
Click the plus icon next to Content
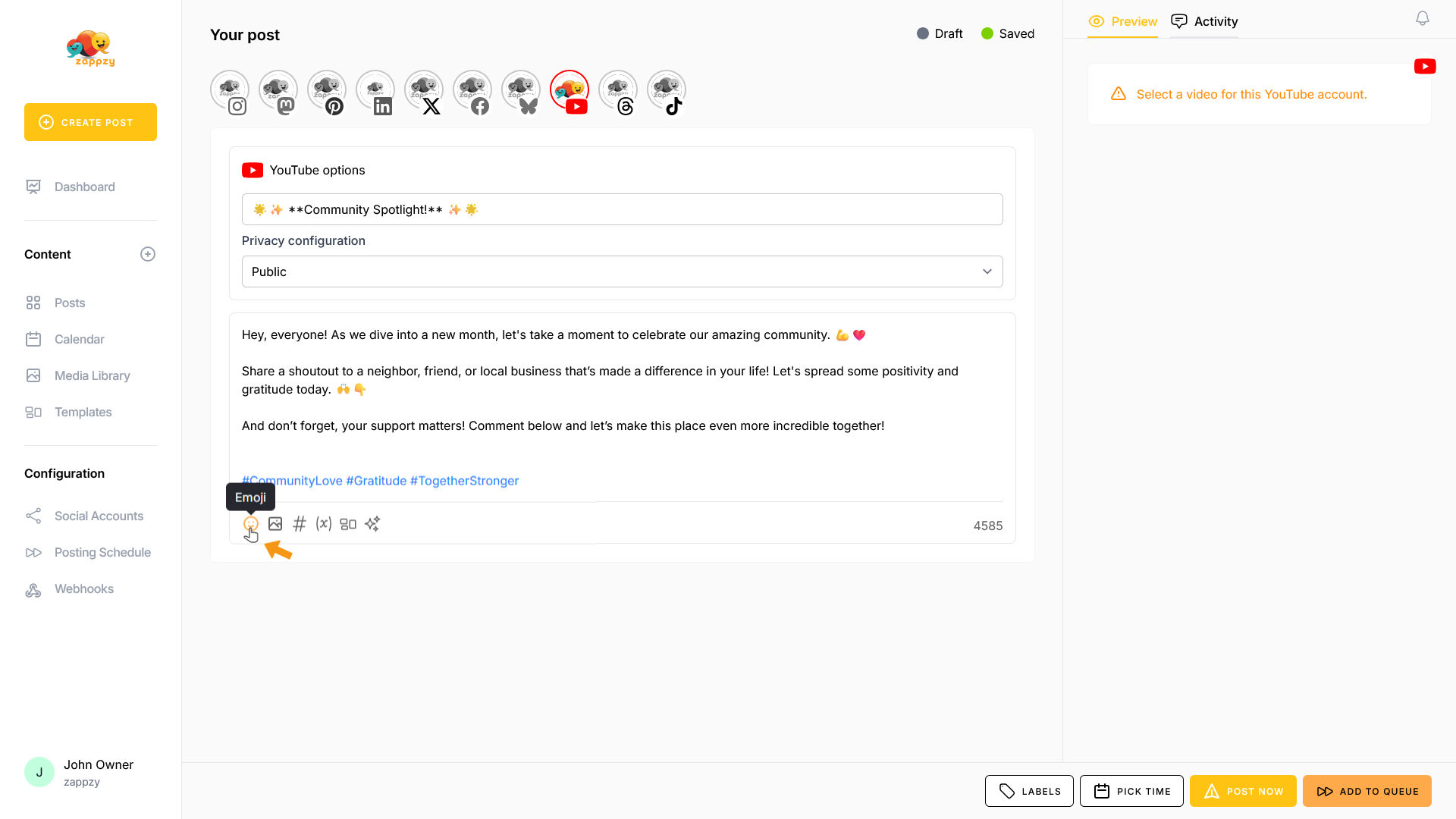pos(148,254)
